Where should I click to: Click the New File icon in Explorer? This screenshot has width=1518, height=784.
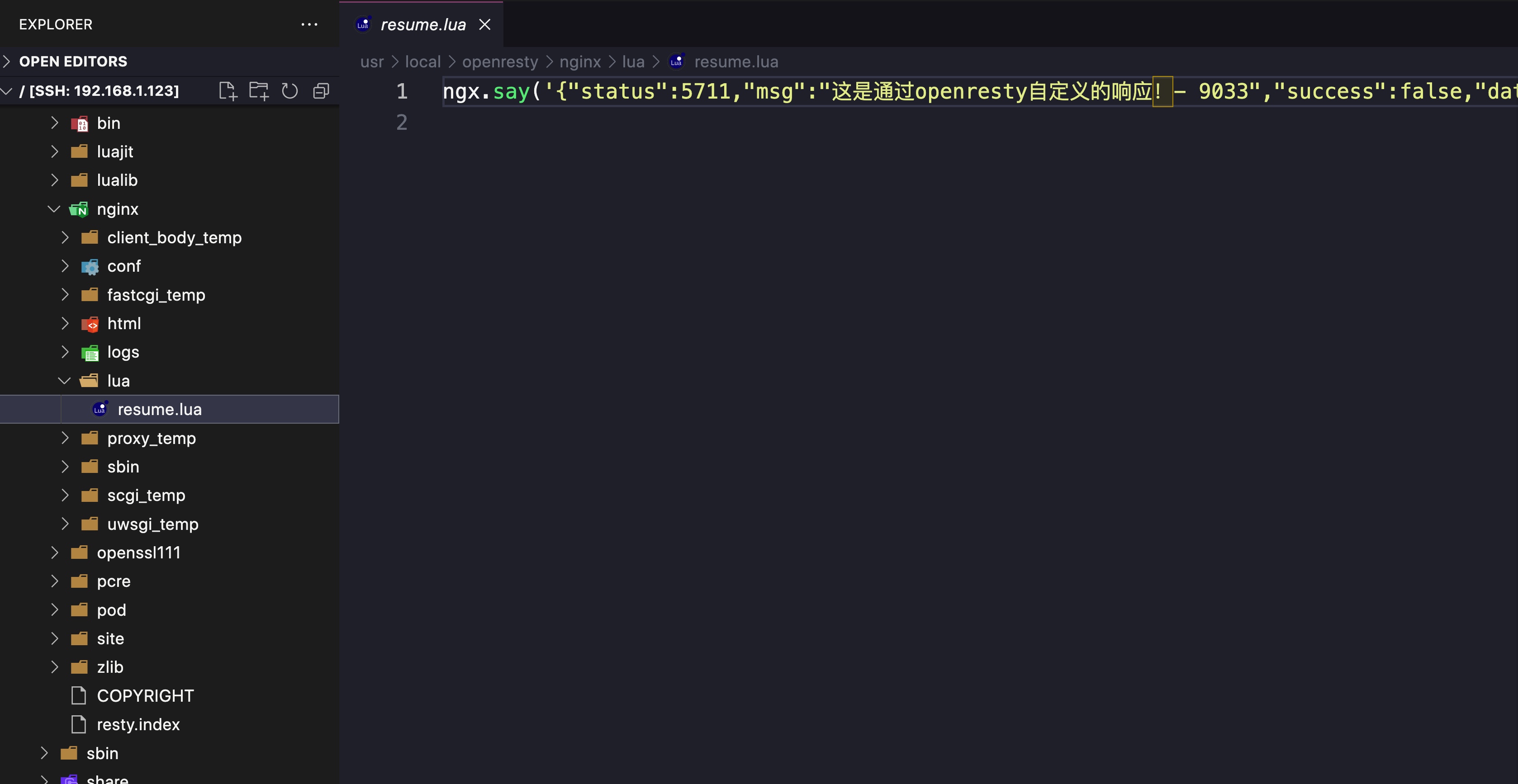228,91
